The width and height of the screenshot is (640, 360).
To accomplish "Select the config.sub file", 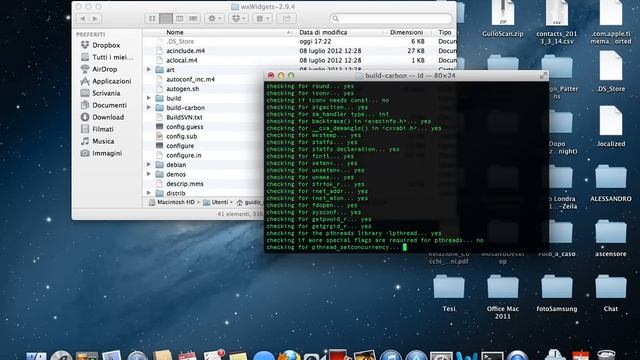I will click(182, 136).
